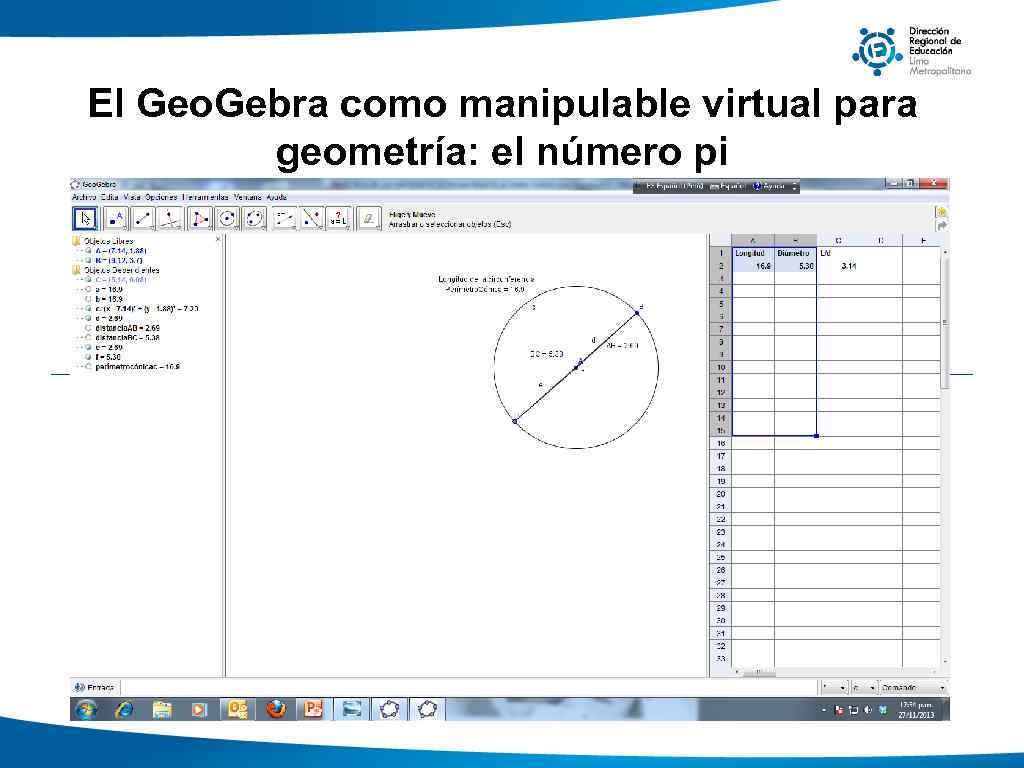Select the New Point tool
This screenshot has height=768, width=1024.
(116, 219)
